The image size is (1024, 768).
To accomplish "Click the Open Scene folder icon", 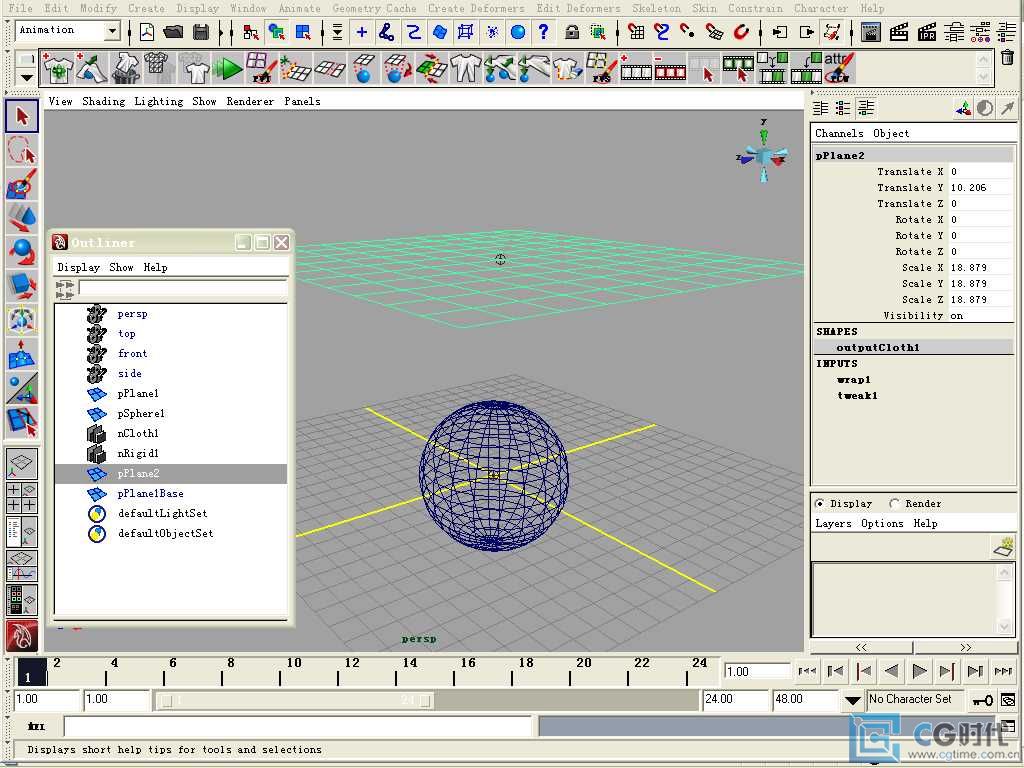I will pos(173,31).
